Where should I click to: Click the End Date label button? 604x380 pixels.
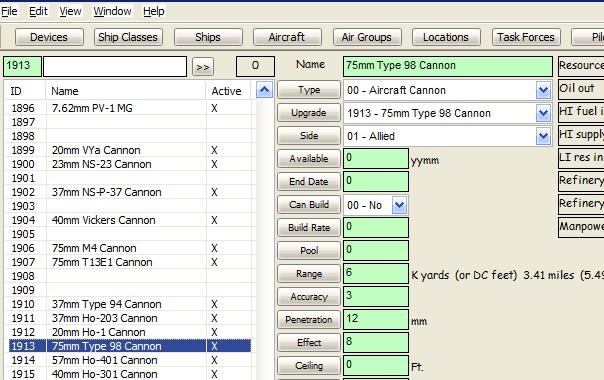(309, 182)
